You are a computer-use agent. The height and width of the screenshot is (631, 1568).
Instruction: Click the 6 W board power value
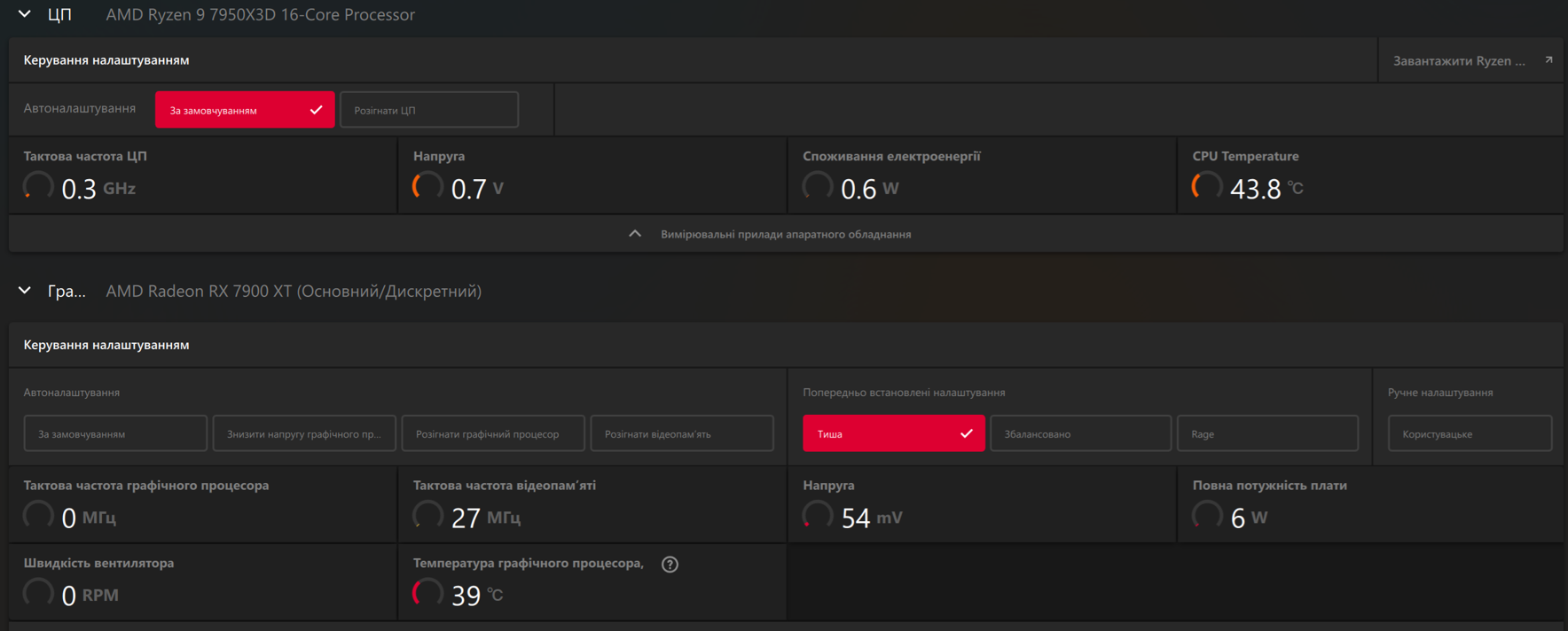[1249, 518]
